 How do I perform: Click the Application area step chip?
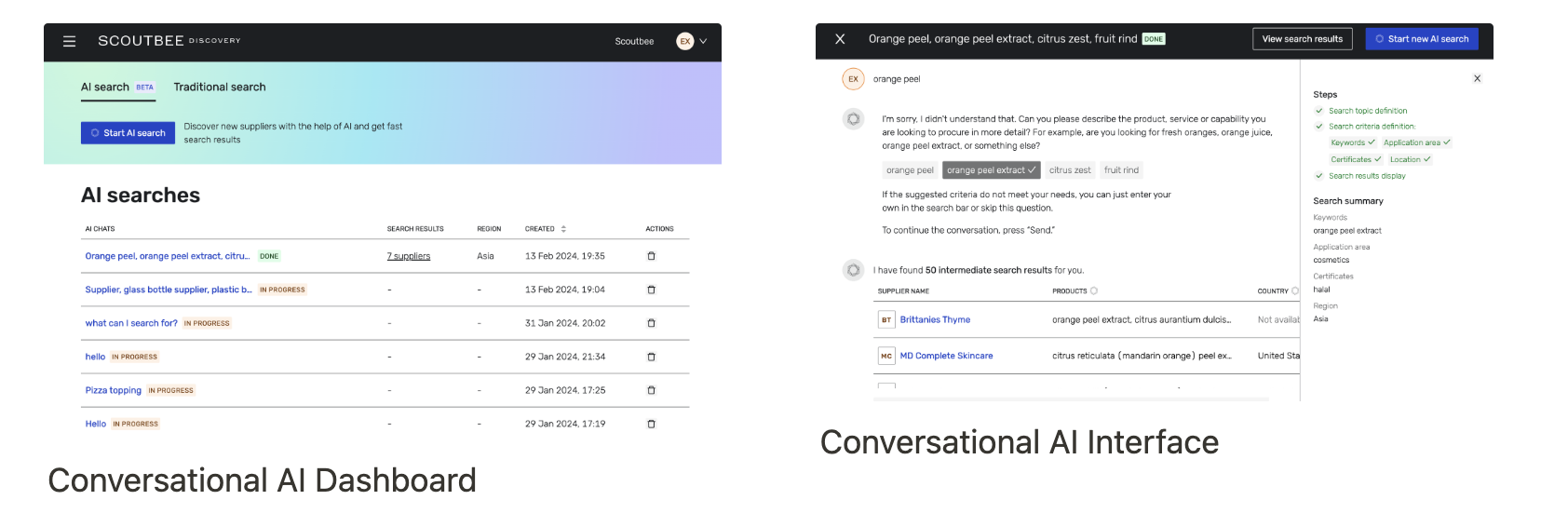point(1417,142)
